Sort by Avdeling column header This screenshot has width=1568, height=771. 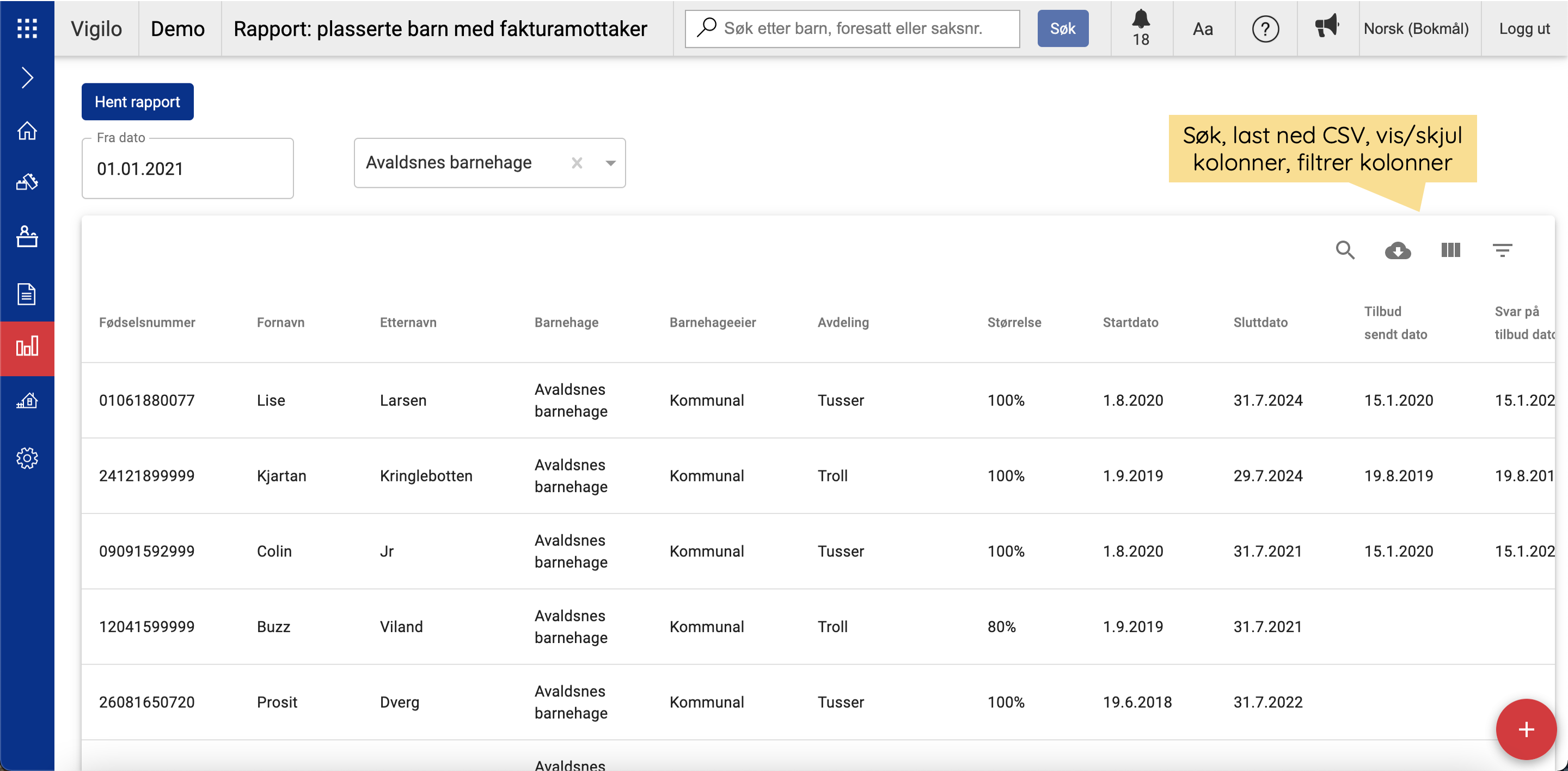(x=843, y=322)
